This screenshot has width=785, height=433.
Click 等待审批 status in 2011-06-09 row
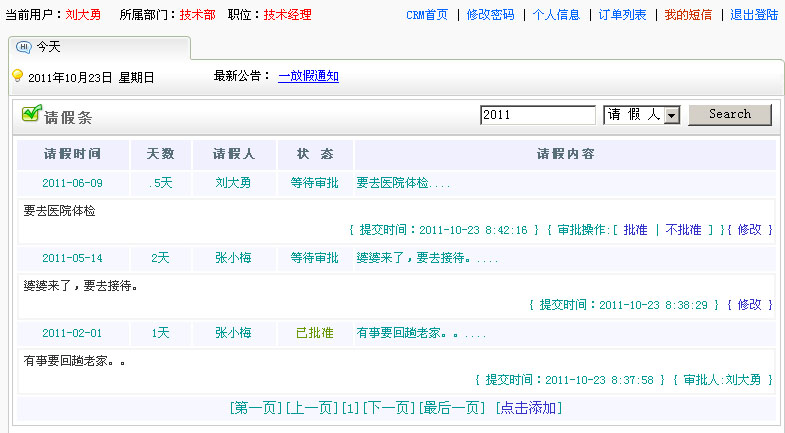[315, 183]
